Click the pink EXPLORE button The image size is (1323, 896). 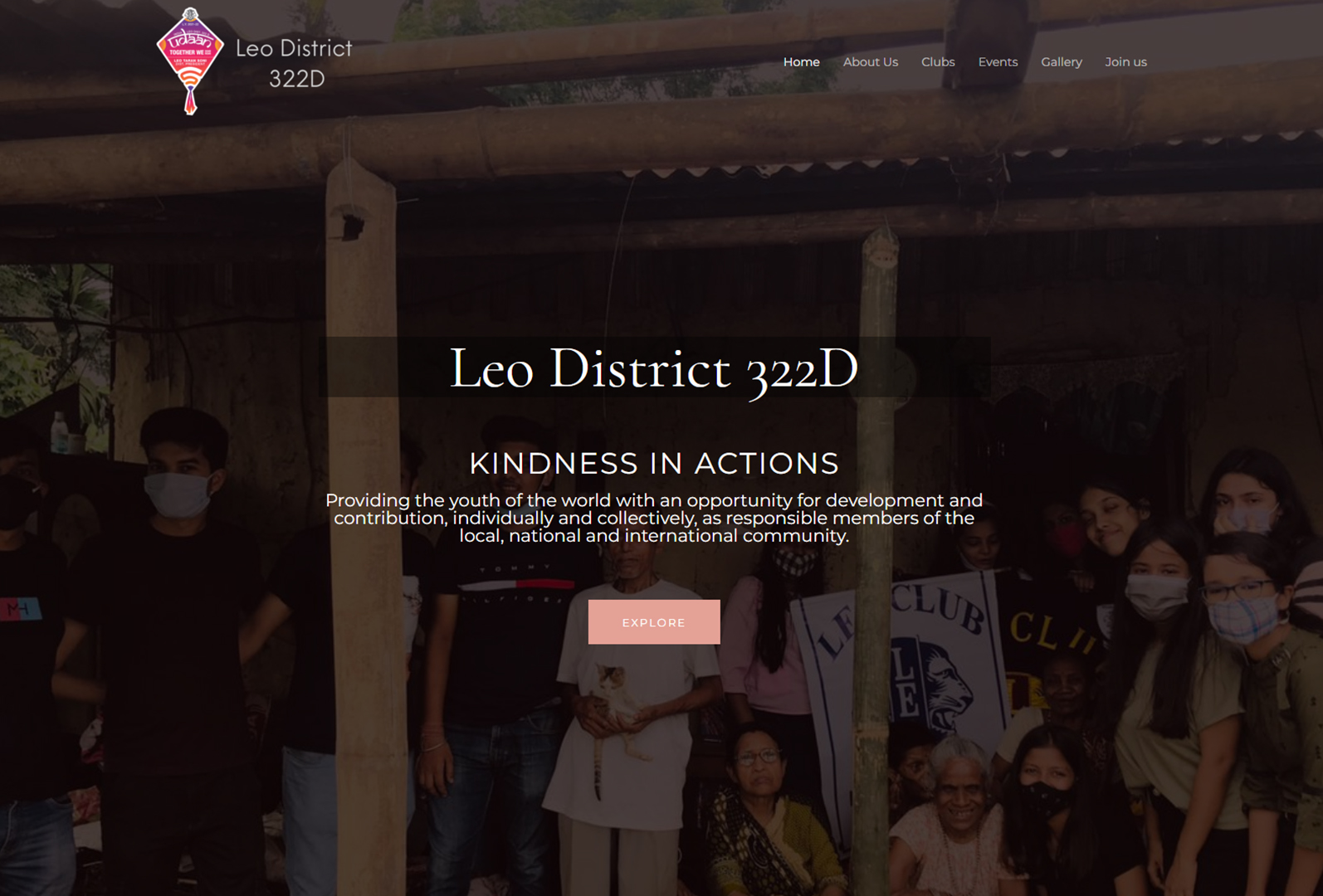[x=654, y=622]
